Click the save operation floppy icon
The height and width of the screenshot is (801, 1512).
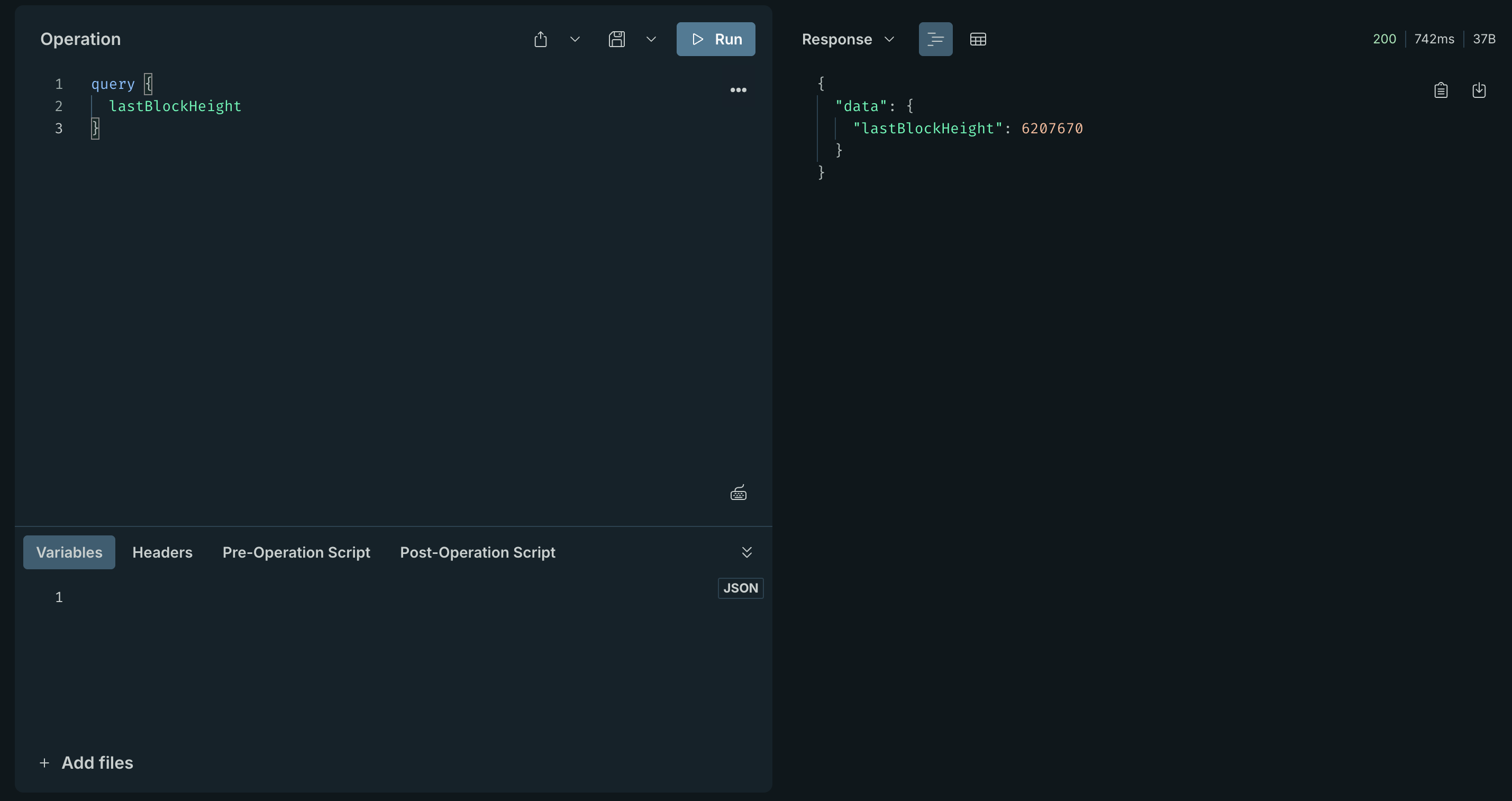click(616, 39)
